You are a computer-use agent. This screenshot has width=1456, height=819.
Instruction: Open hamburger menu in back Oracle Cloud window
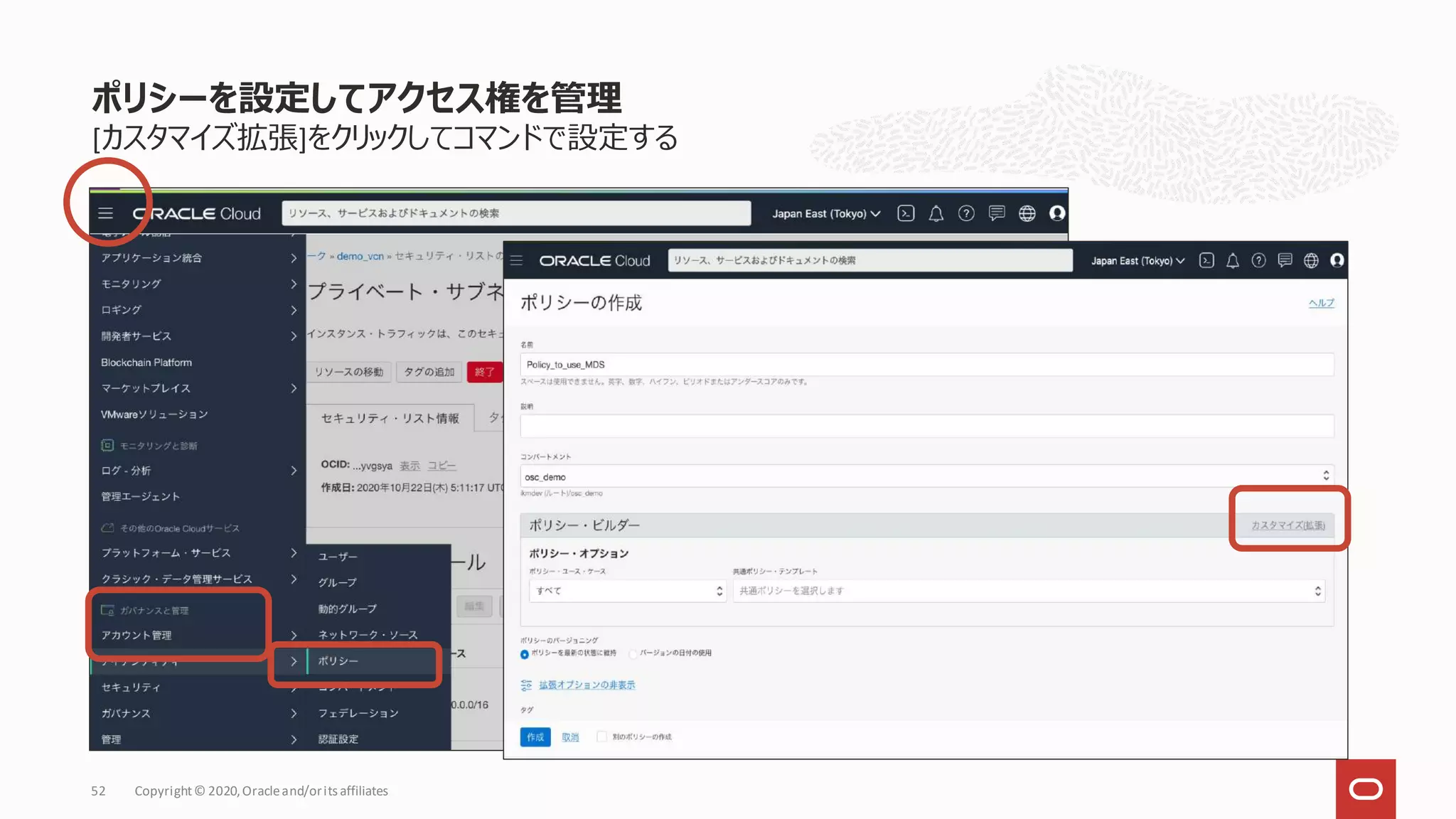click(105, 213)
